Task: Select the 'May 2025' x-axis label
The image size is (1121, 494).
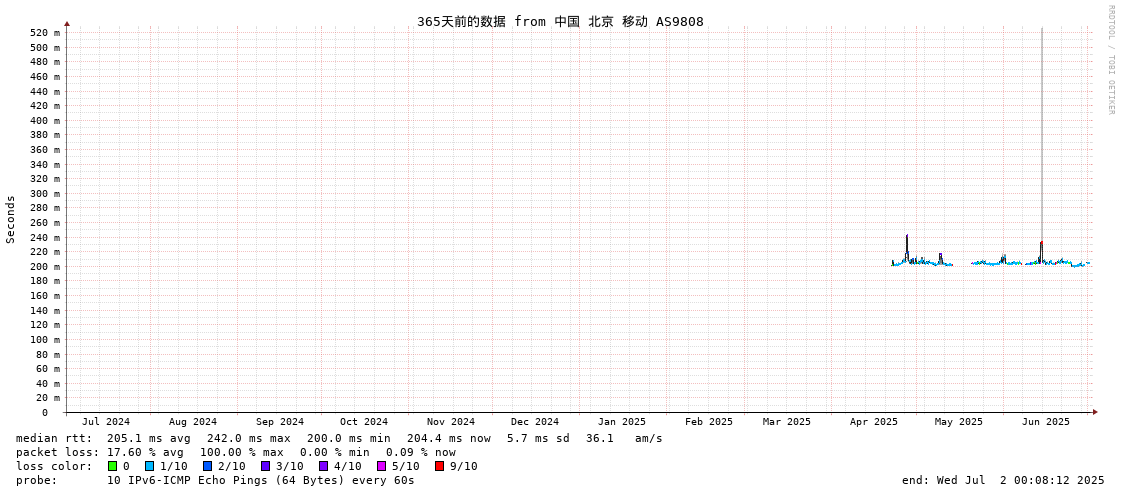Action: (959, 422)
